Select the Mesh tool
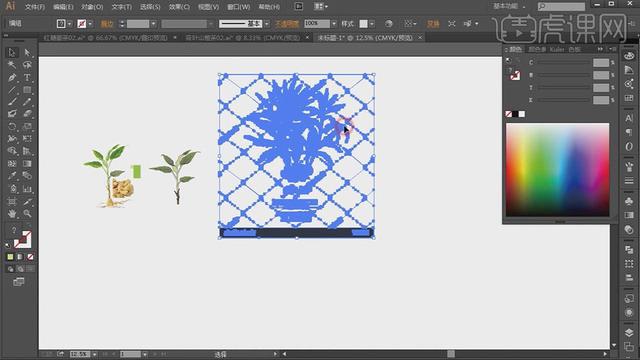Viewport: 640px width, 360px height. pos(12,164)
